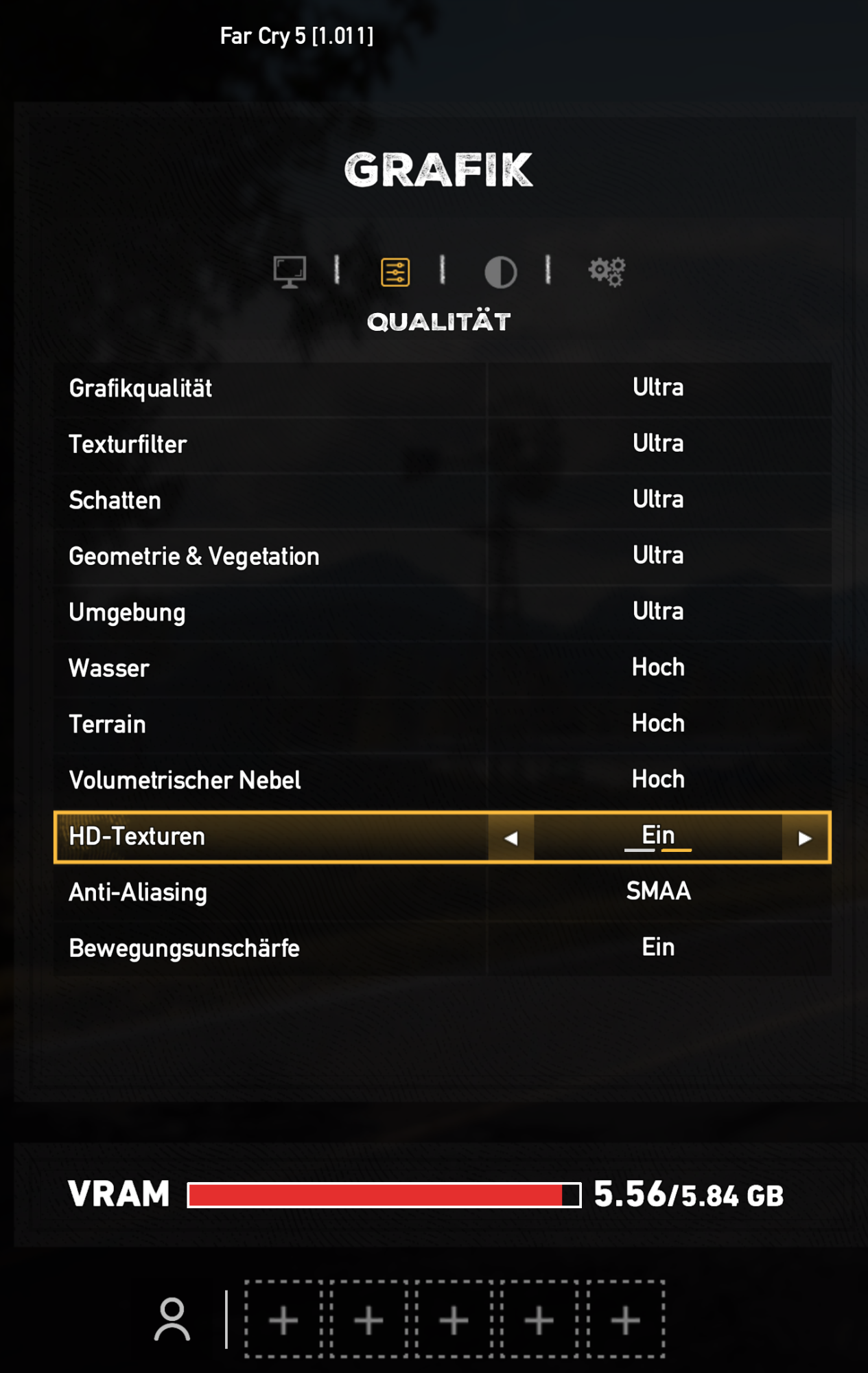
Task: Toggle Bewegungsunschärfe setting
Action: pyautogui.click(x=657, y=948)
